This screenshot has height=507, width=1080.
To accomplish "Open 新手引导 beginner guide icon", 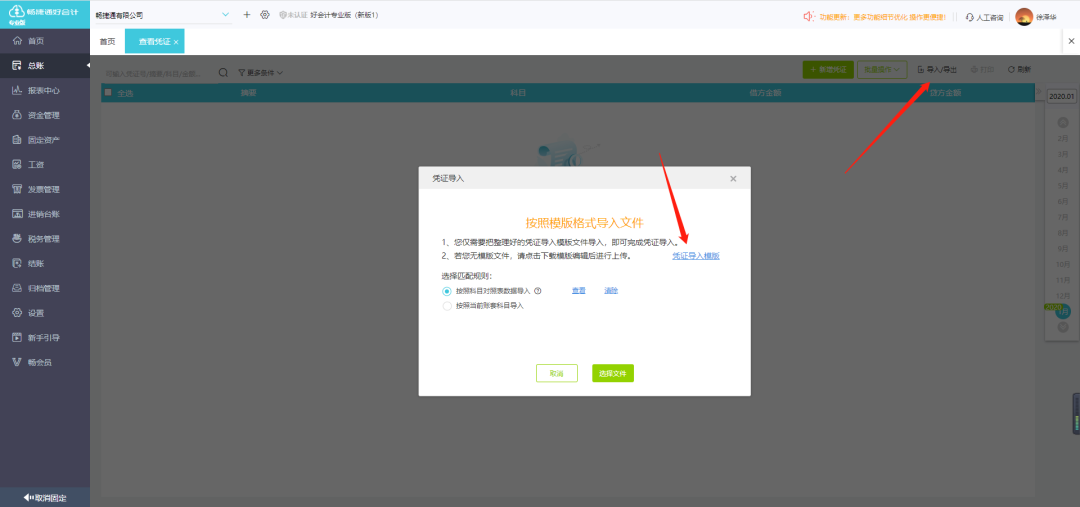I will pyautogui.click(x=18, y=338).
